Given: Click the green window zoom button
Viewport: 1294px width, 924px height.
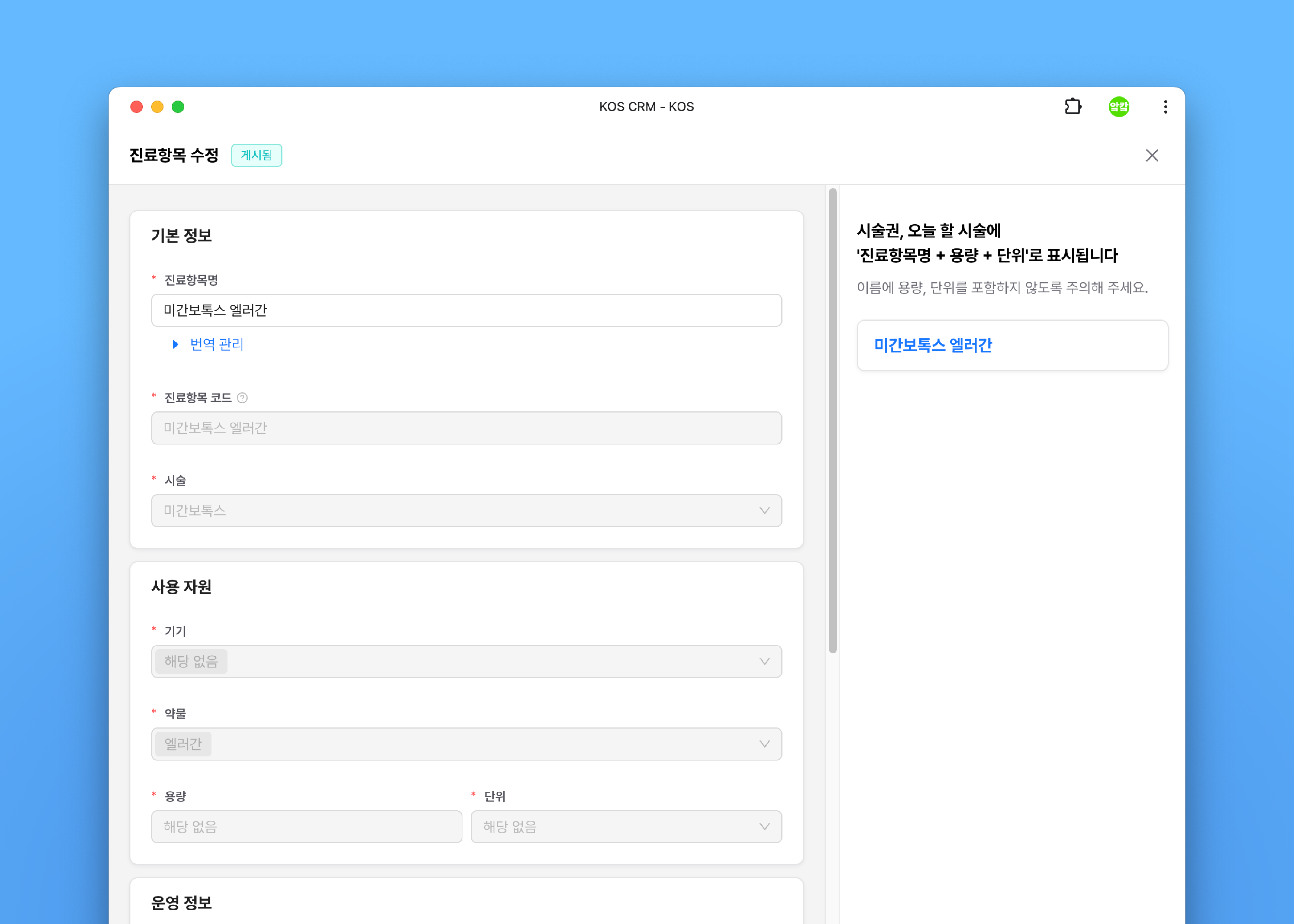Looking at the screenshot, I should click(x=178, y=107).
